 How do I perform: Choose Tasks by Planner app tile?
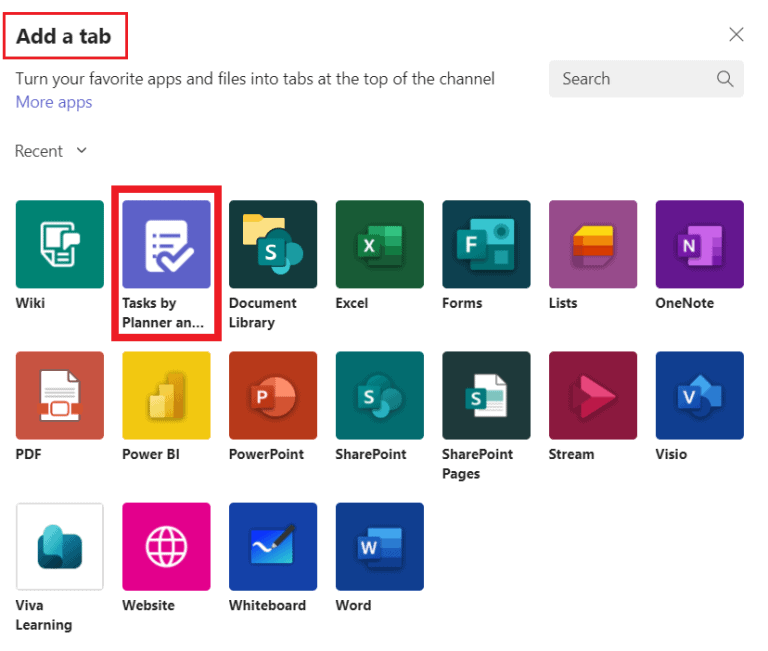[167, 244]
